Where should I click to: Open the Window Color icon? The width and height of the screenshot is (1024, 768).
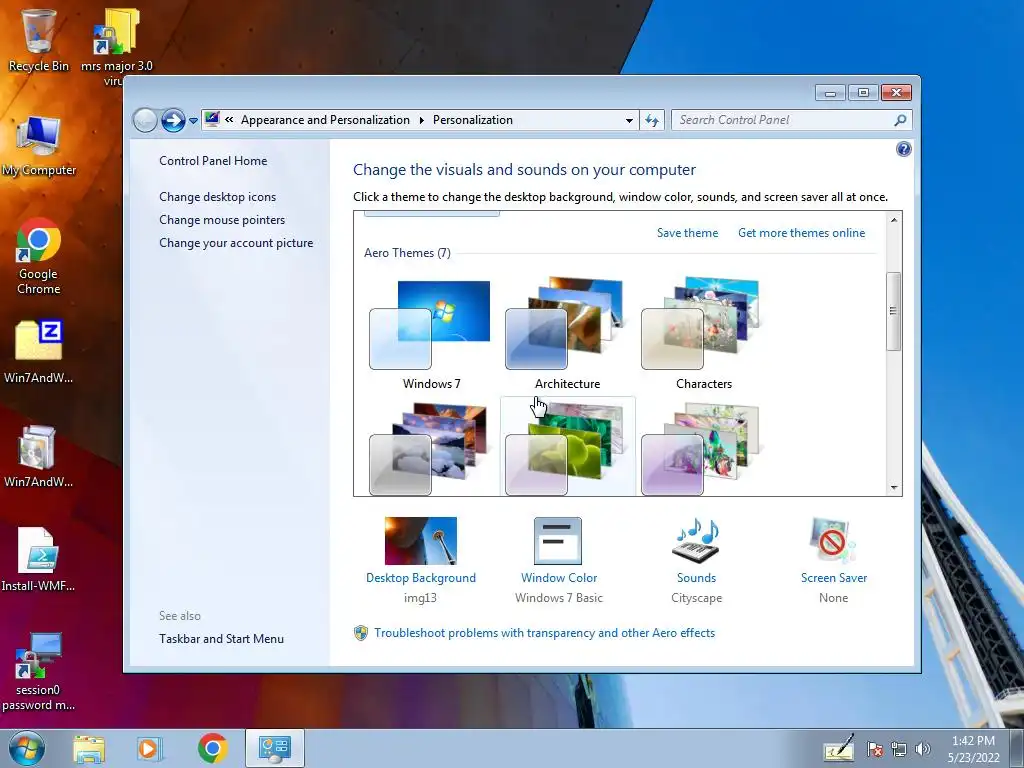(x=558, y=541)
